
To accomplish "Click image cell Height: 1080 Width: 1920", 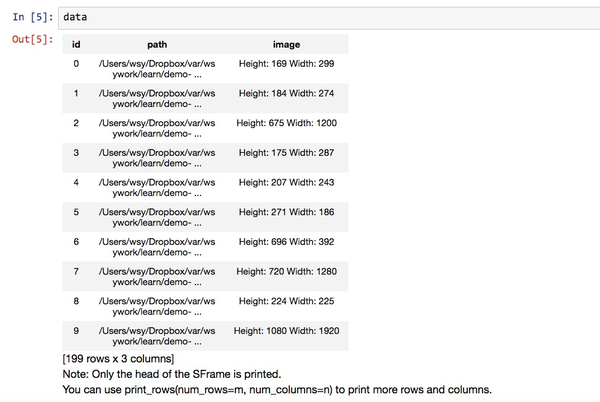I will 286,330.
